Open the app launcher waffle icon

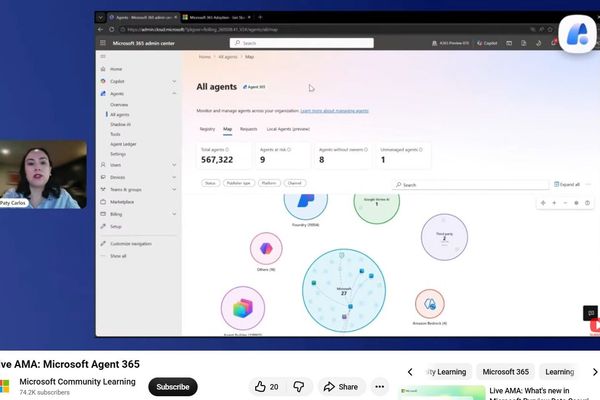point(103,43)
